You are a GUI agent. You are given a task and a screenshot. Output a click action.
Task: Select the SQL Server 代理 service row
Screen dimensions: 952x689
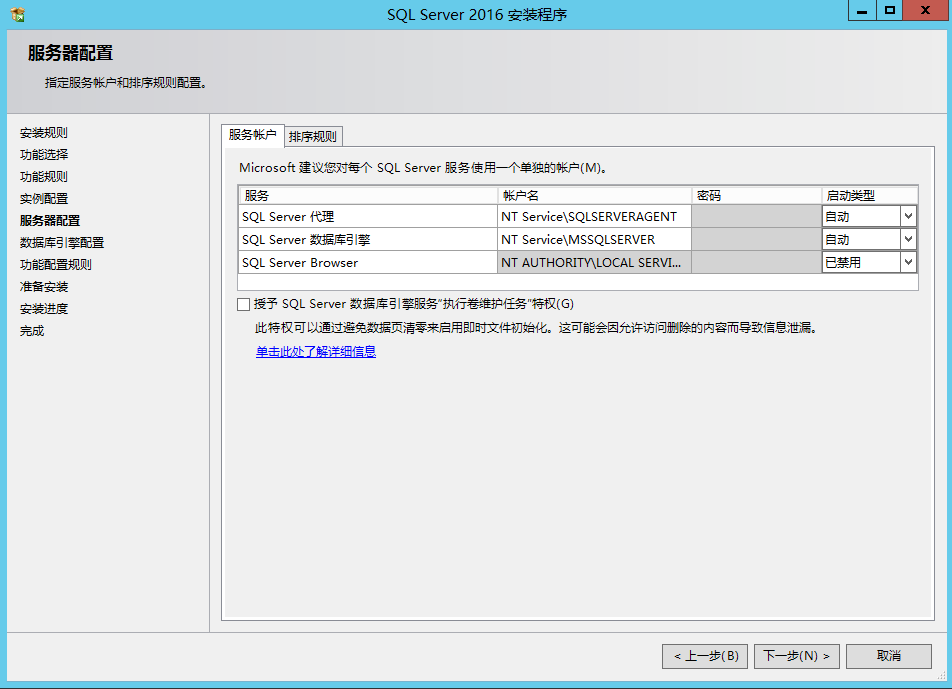[x=367, y=216]
